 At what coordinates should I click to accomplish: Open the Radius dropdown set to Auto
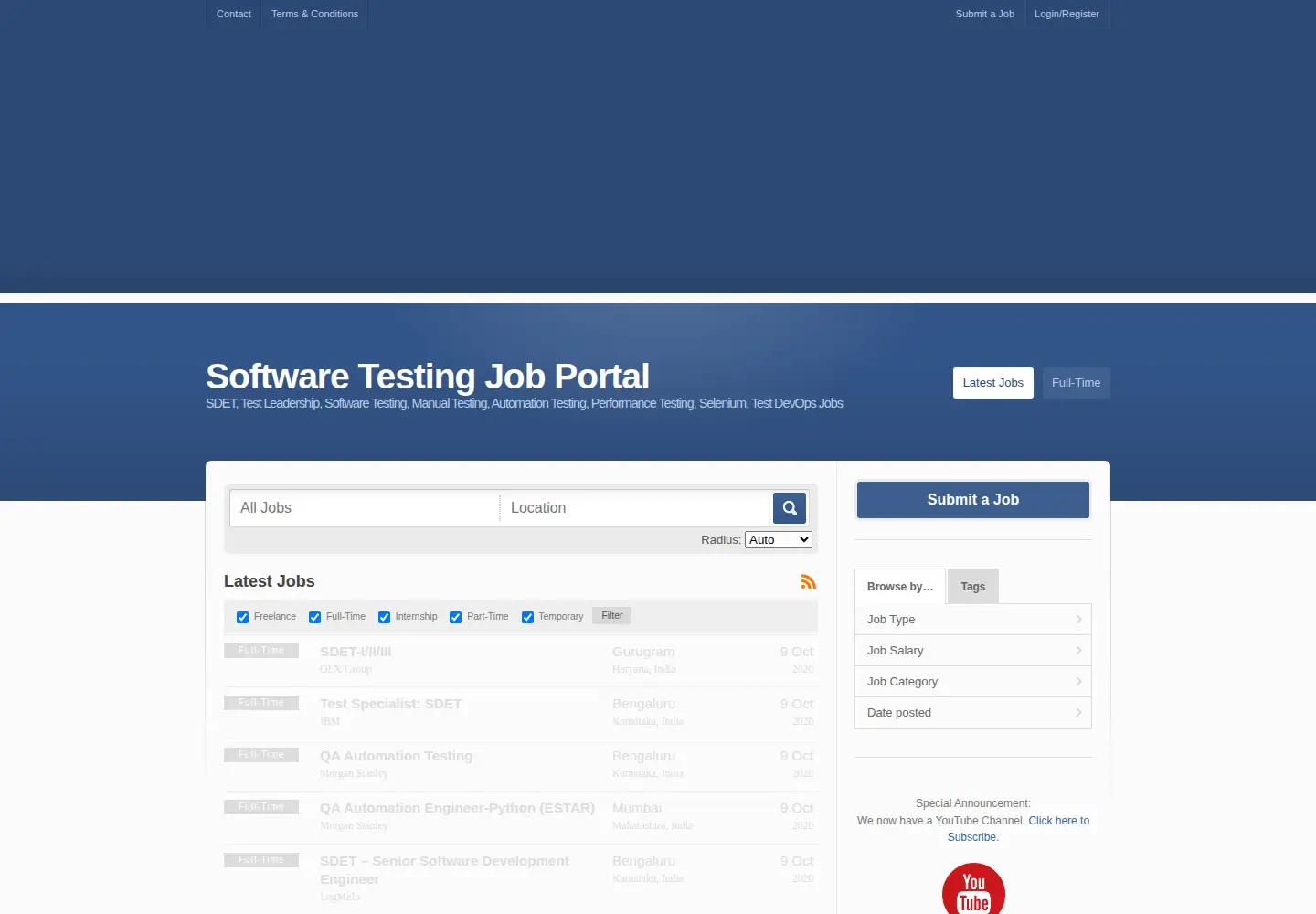tap(779, 540)
